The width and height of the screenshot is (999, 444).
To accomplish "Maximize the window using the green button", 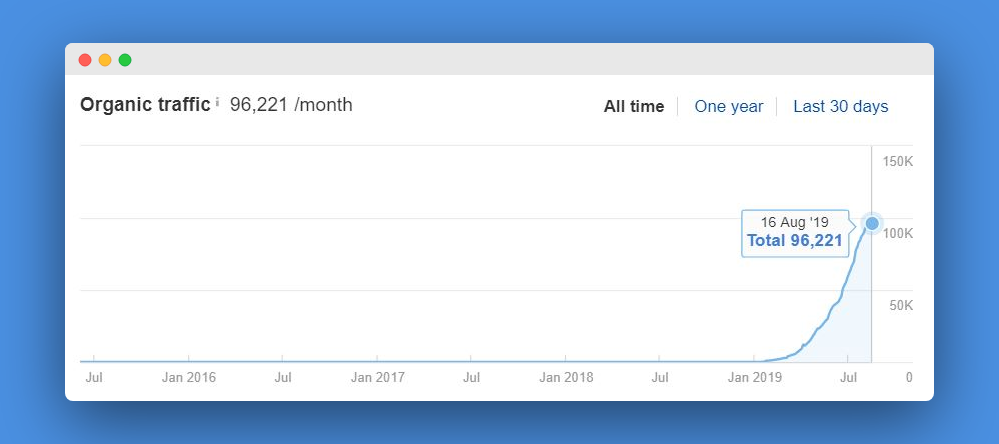I will [x=125, y=60].
